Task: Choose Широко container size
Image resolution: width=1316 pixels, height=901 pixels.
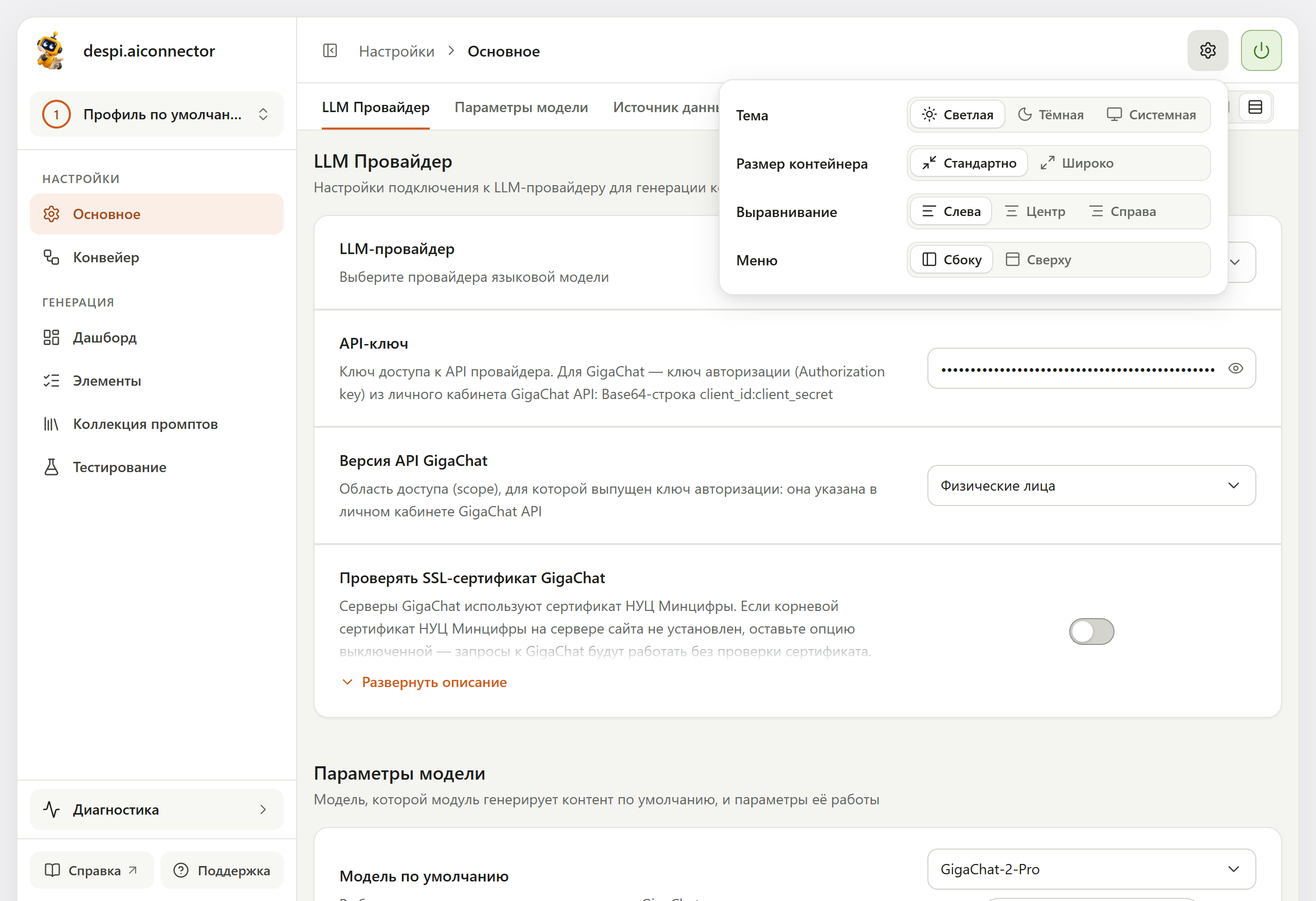Action: point(1077,163)
